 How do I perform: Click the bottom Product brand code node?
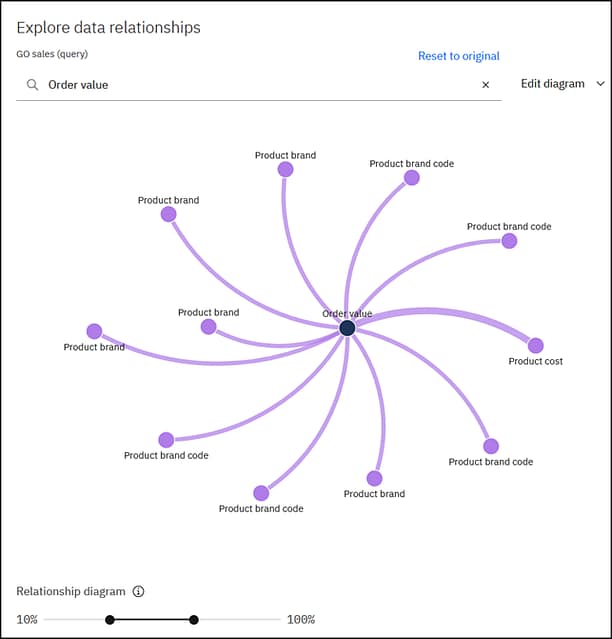click(x=261, y=493)
